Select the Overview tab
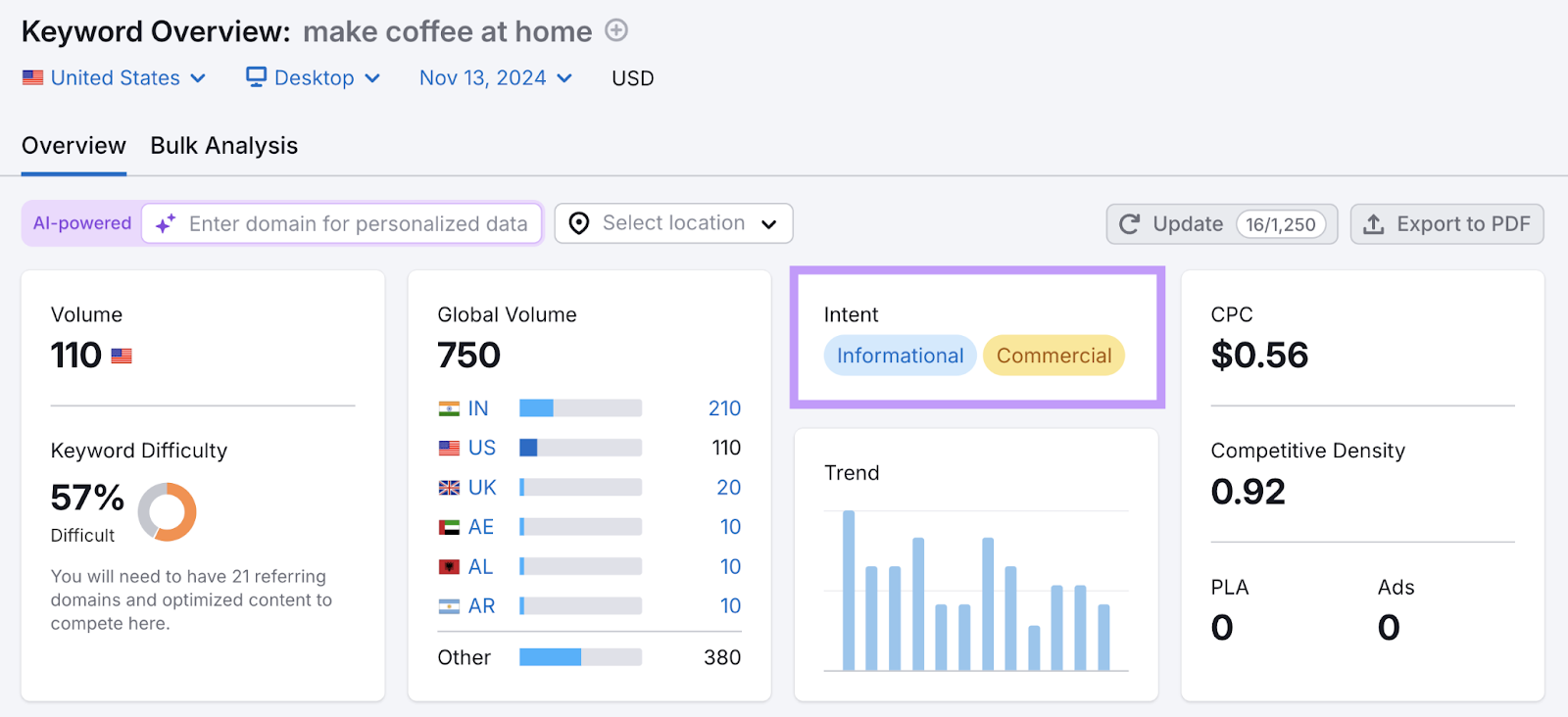 click(x=73, y=146)
